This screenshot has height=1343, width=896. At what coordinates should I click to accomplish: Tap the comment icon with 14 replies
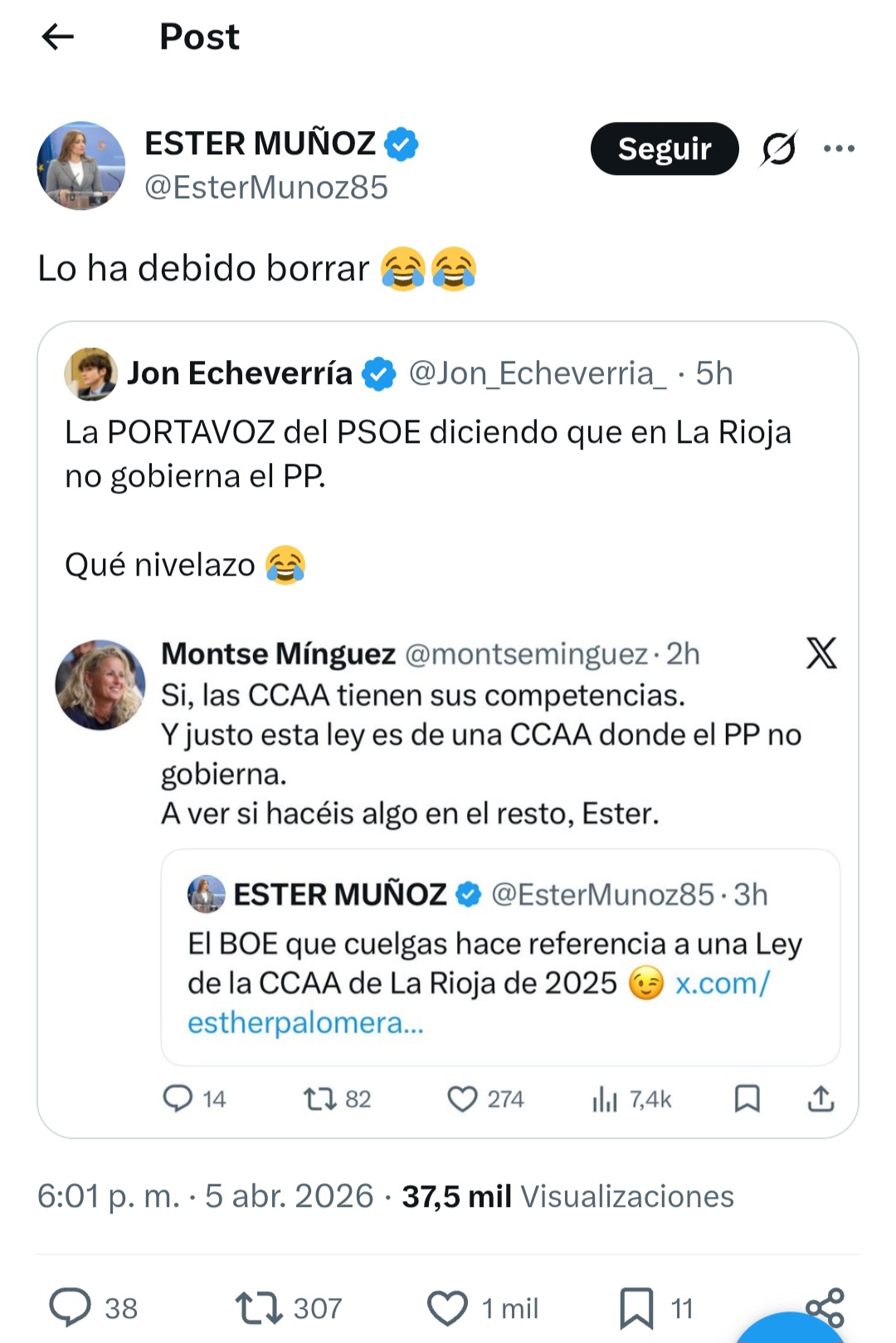coord(178,1098)
